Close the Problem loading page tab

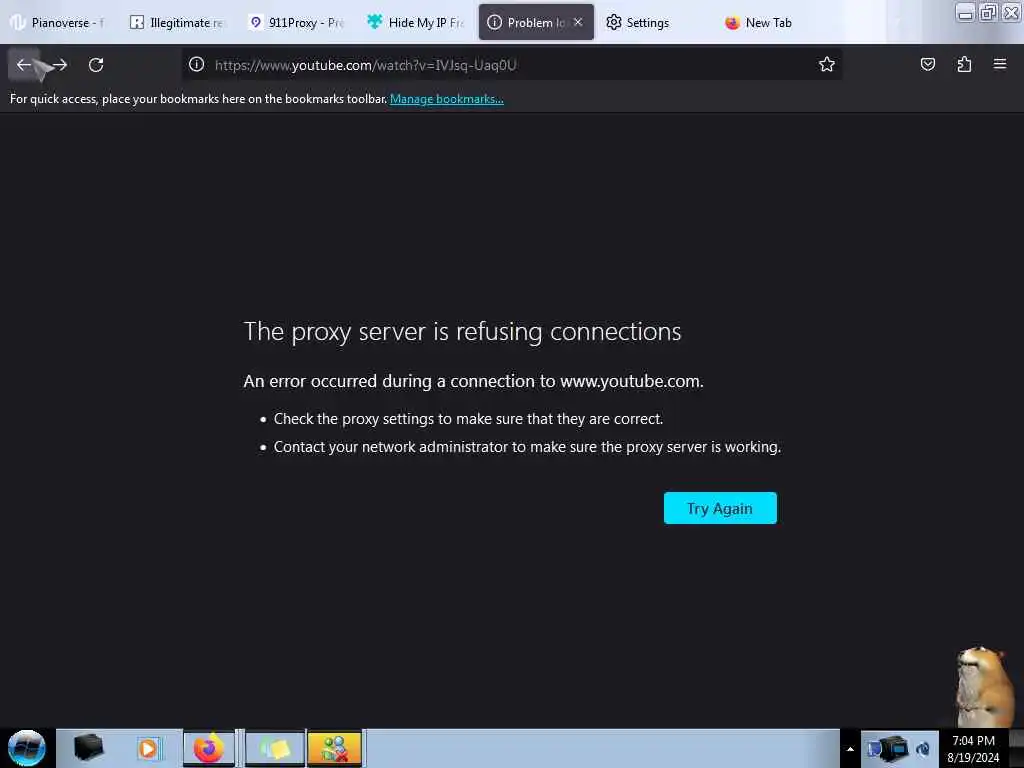click(x=578, y=22)
